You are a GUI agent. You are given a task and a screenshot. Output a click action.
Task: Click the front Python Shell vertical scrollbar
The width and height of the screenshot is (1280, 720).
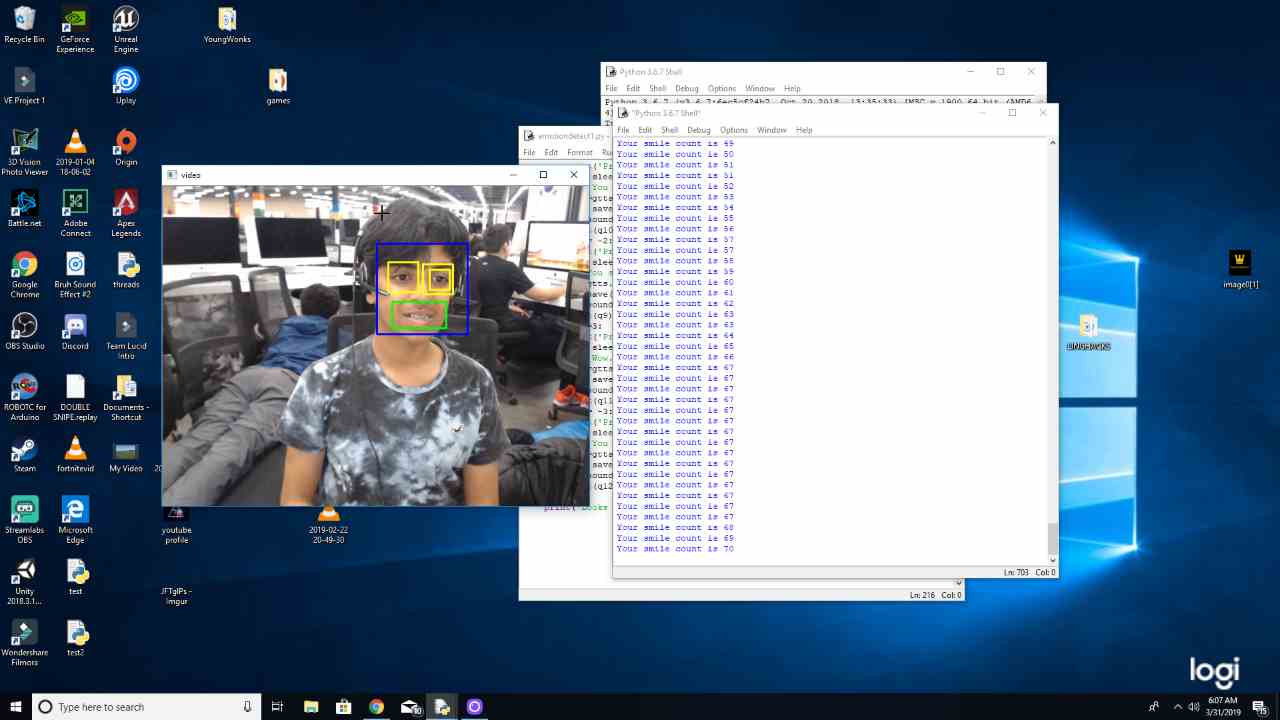(1052, 350)
